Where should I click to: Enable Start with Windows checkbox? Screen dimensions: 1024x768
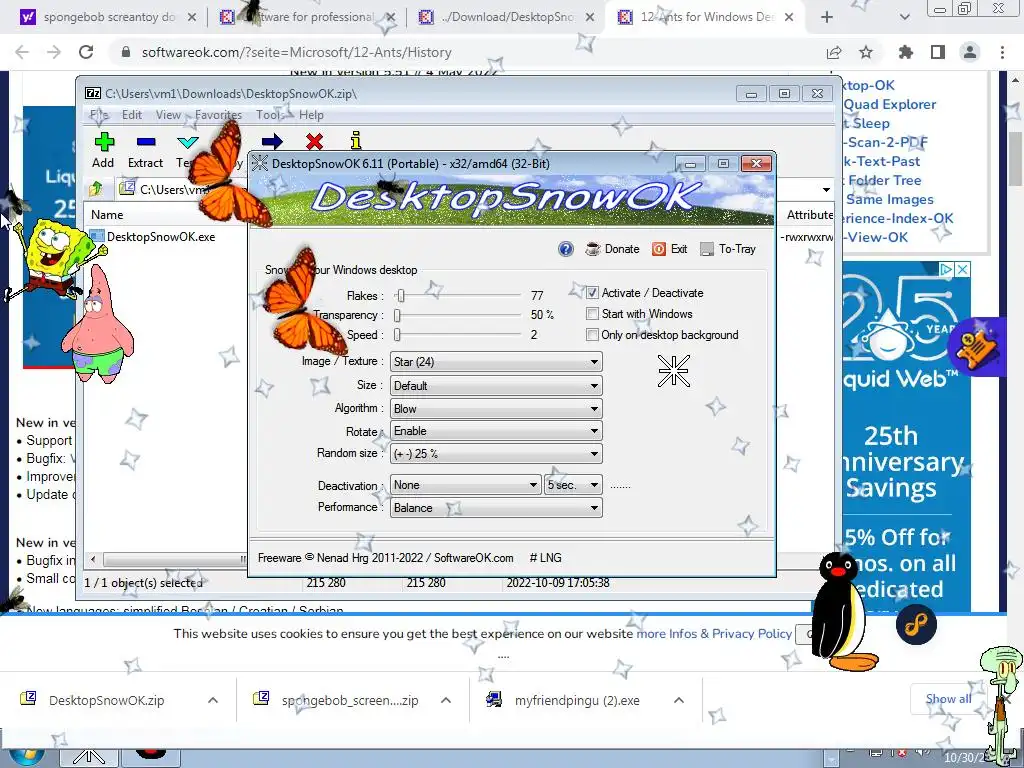(592, 314)
